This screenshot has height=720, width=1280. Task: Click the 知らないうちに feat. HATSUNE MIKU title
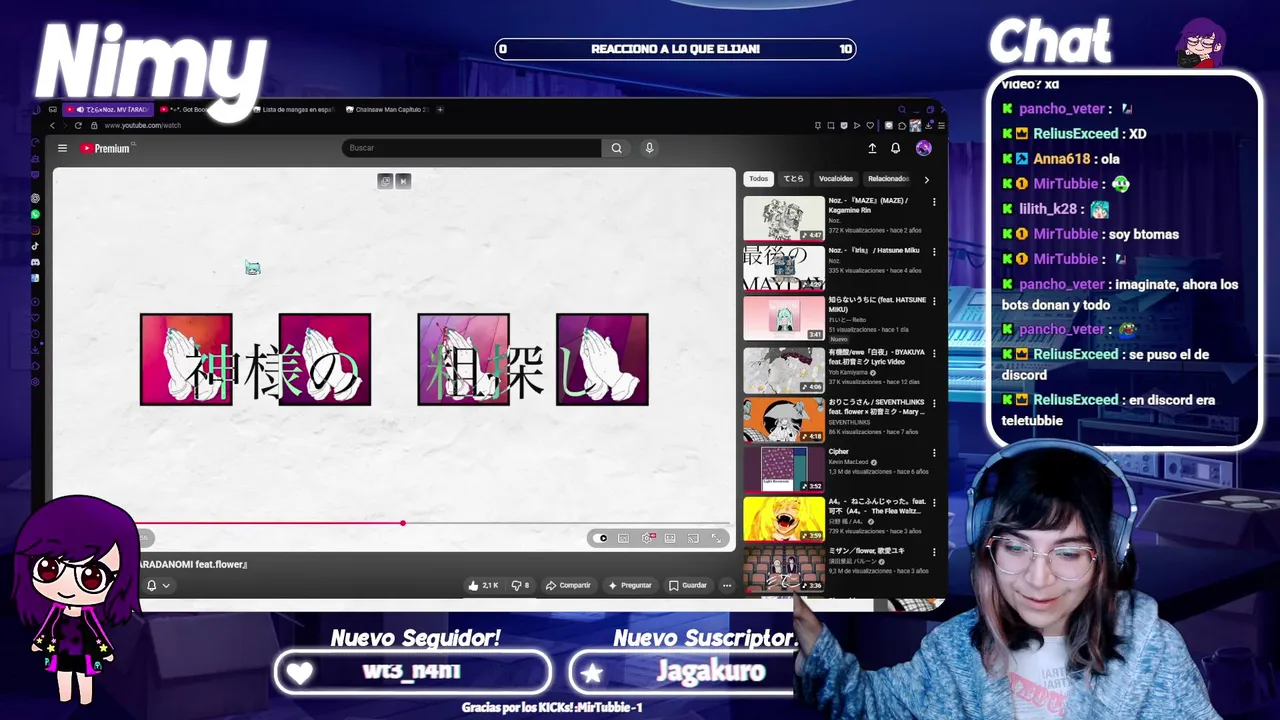tap(876, 305)
